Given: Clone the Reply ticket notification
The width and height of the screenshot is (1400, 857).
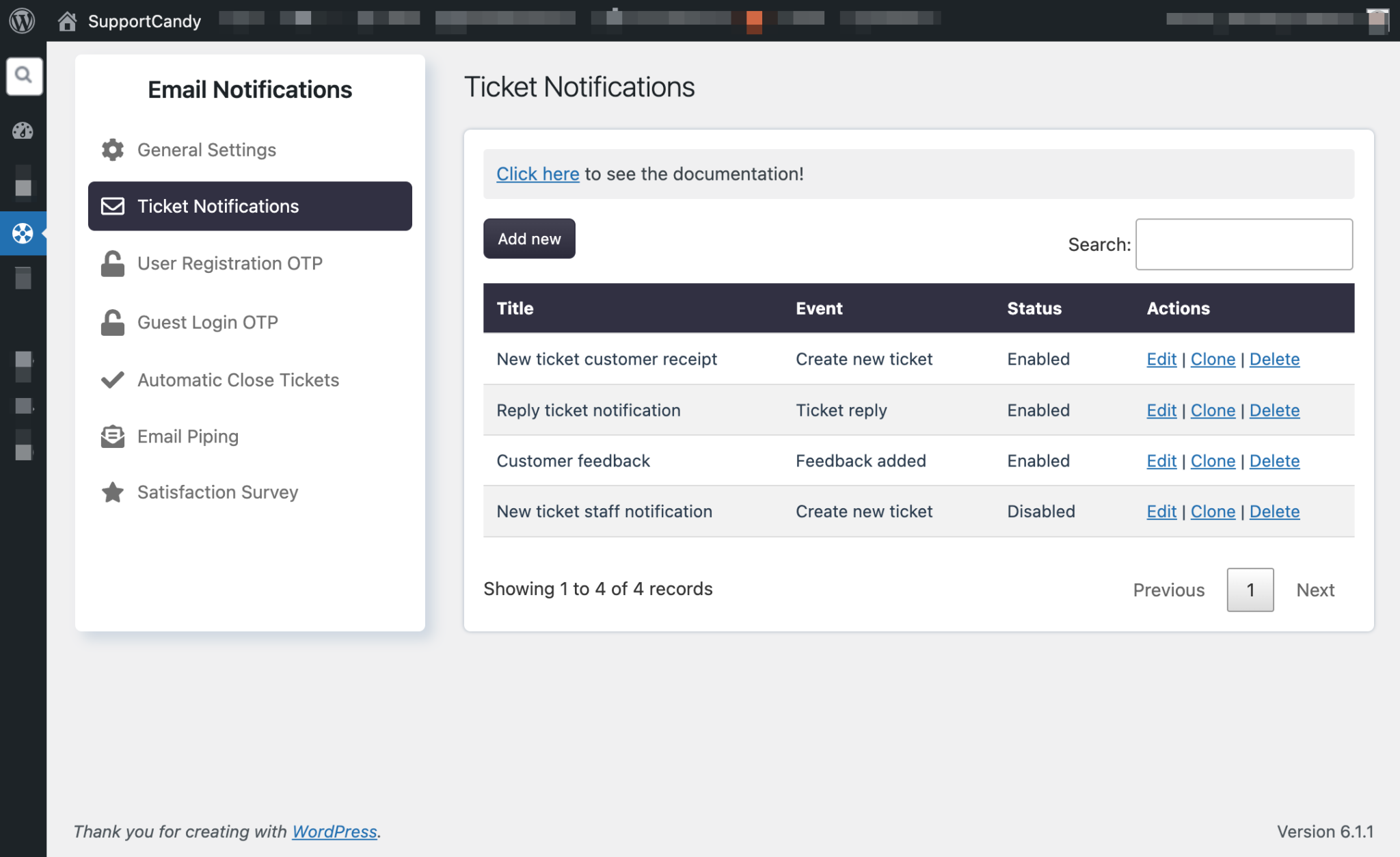Looking at the screenshot, I should click(1213, 410).
